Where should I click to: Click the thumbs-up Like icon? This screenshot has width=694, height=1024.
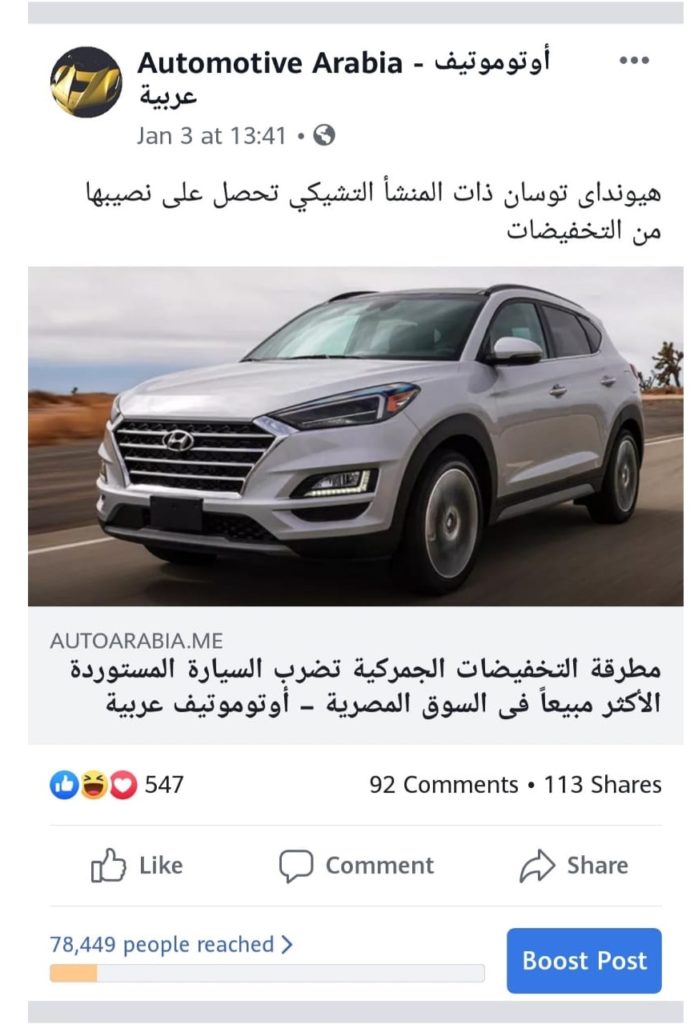108,865
